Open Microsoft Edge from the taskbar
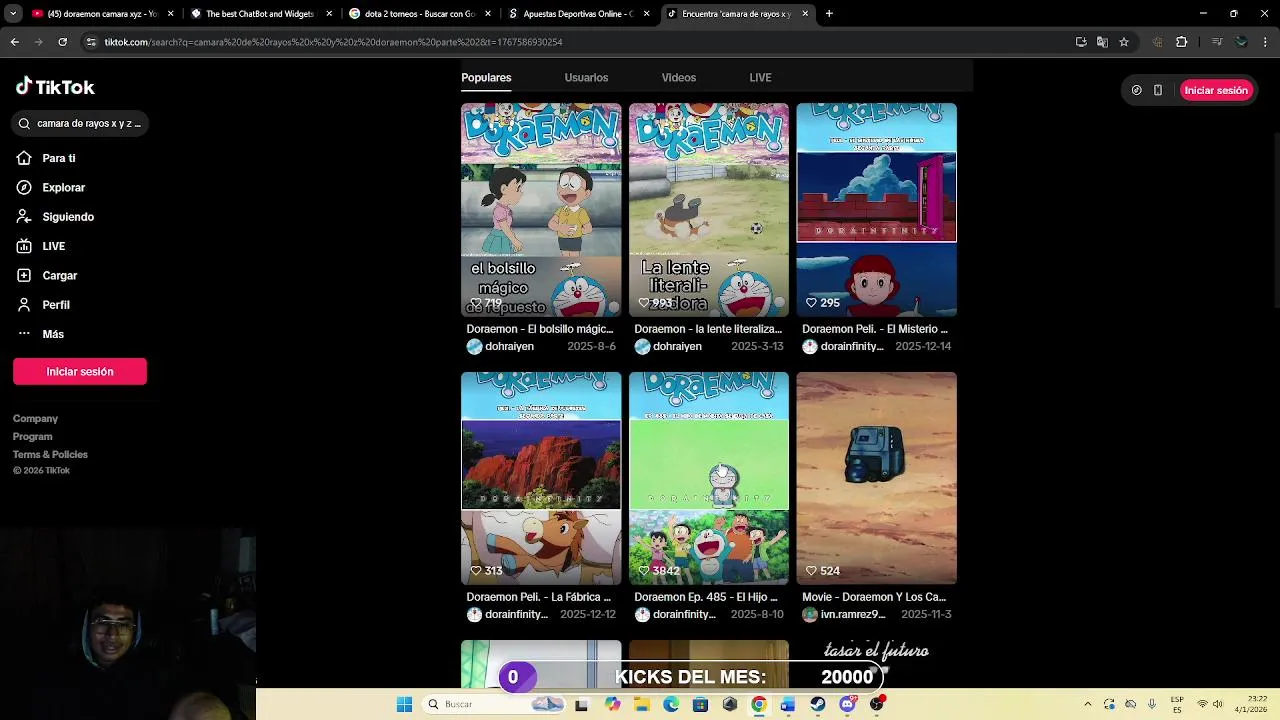The width and height of the screenshot is (1280, 720). [671, 704]
